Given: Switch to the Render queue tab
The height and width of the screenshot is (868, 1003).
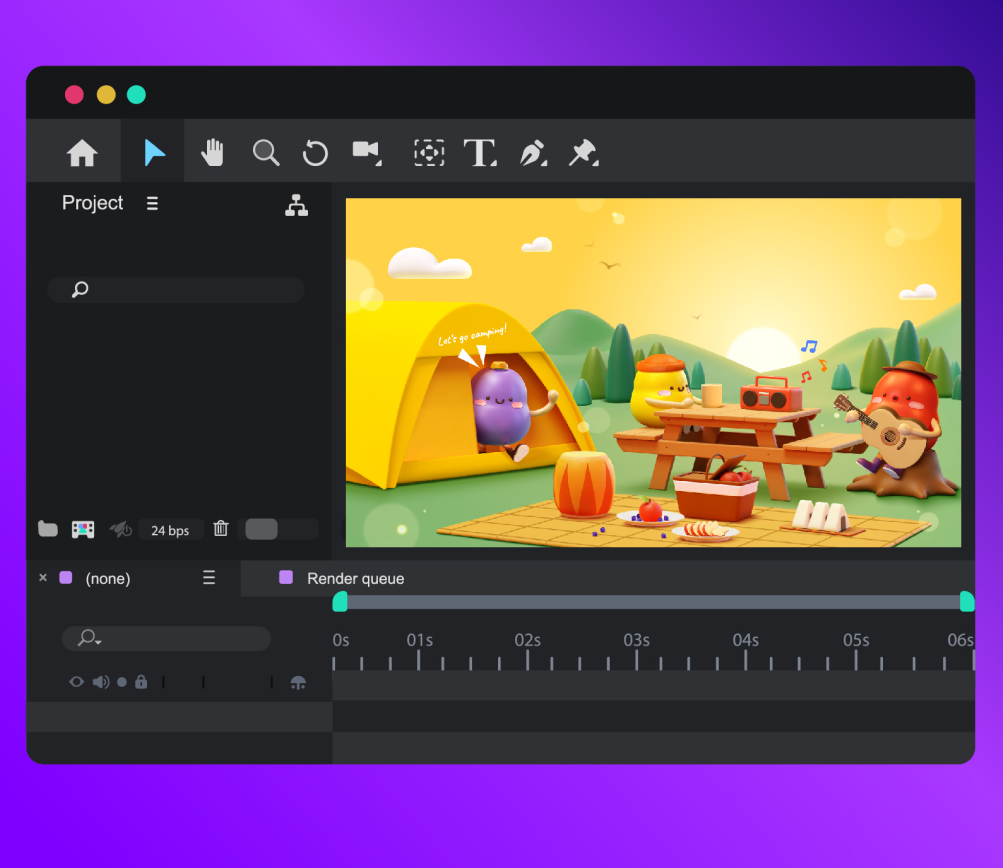Looking at the screenshot, I should coord(355,578).
